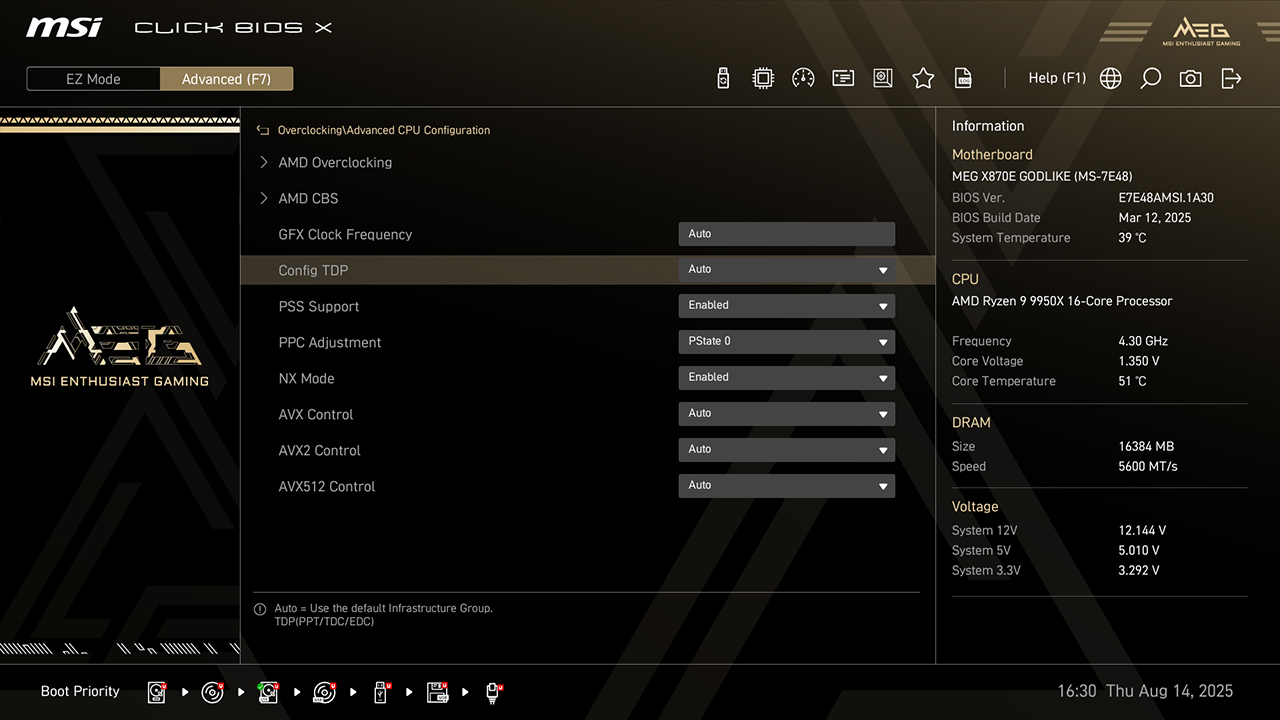The image size is (1280, 720).
Task: Click the 5600 MT/s DRAM speed value
Action: (x=1148, y=466)
